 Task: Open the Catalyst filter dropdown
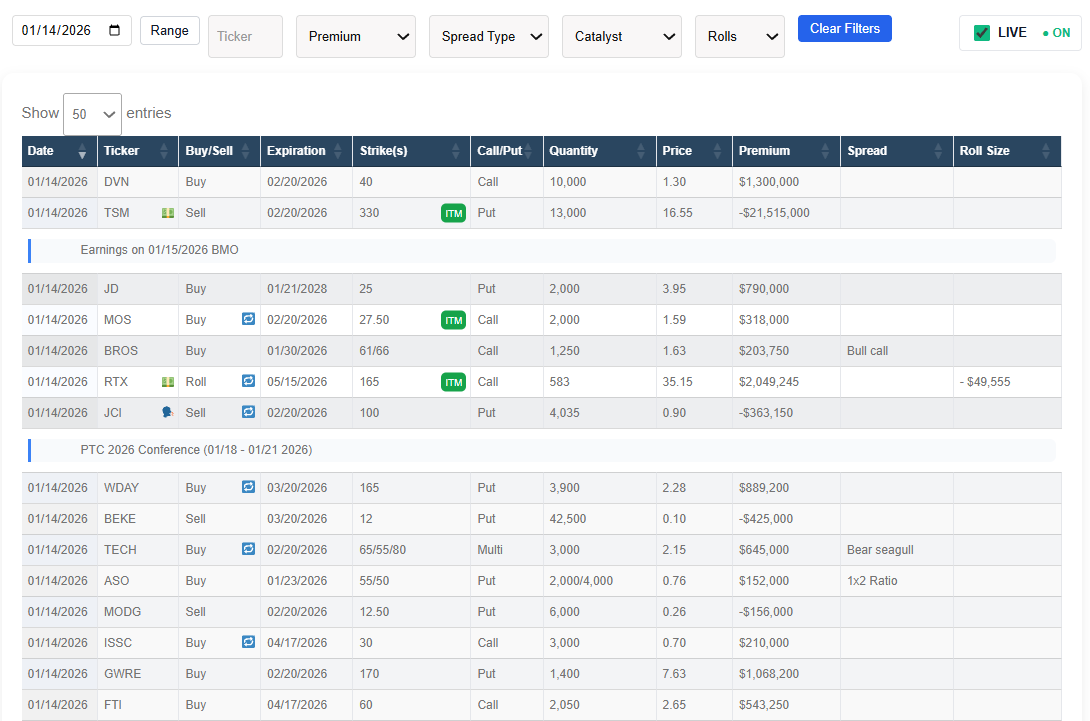coord(621,36)
